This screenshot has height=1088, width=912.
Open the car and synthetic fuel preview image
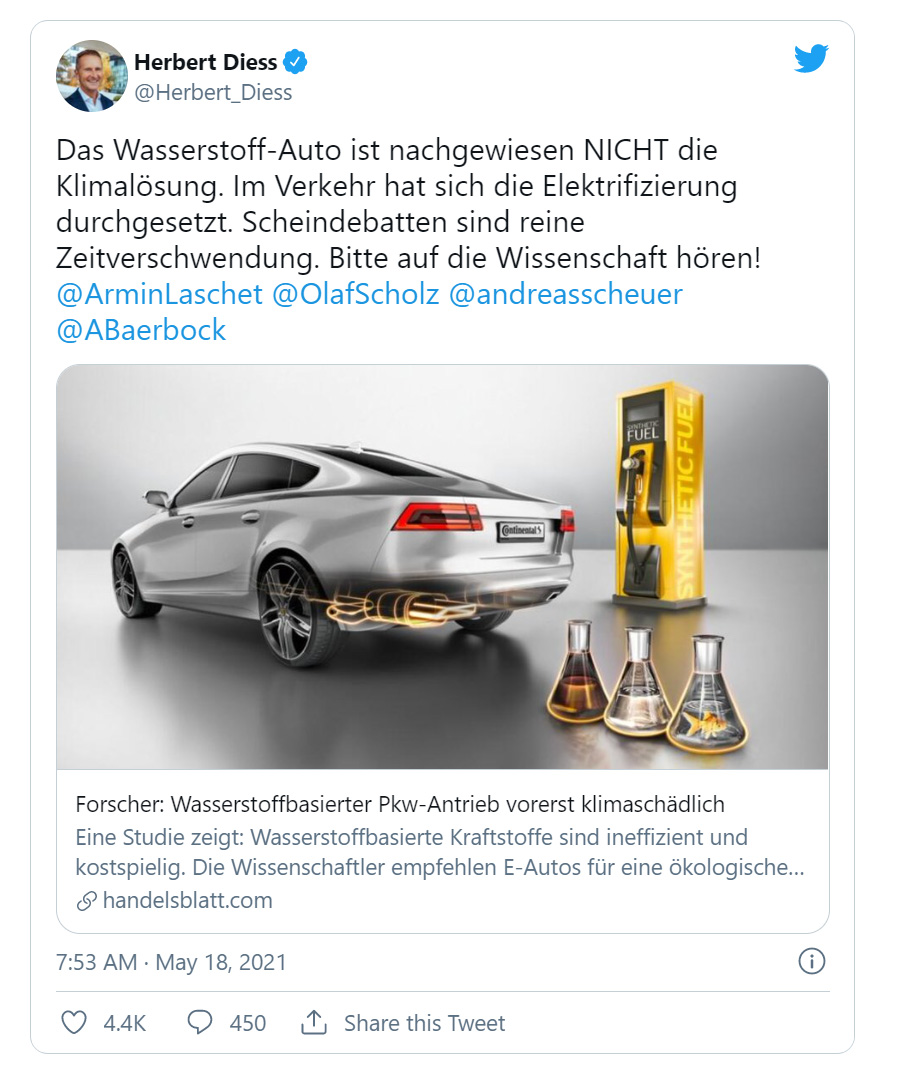pos(442,566)
